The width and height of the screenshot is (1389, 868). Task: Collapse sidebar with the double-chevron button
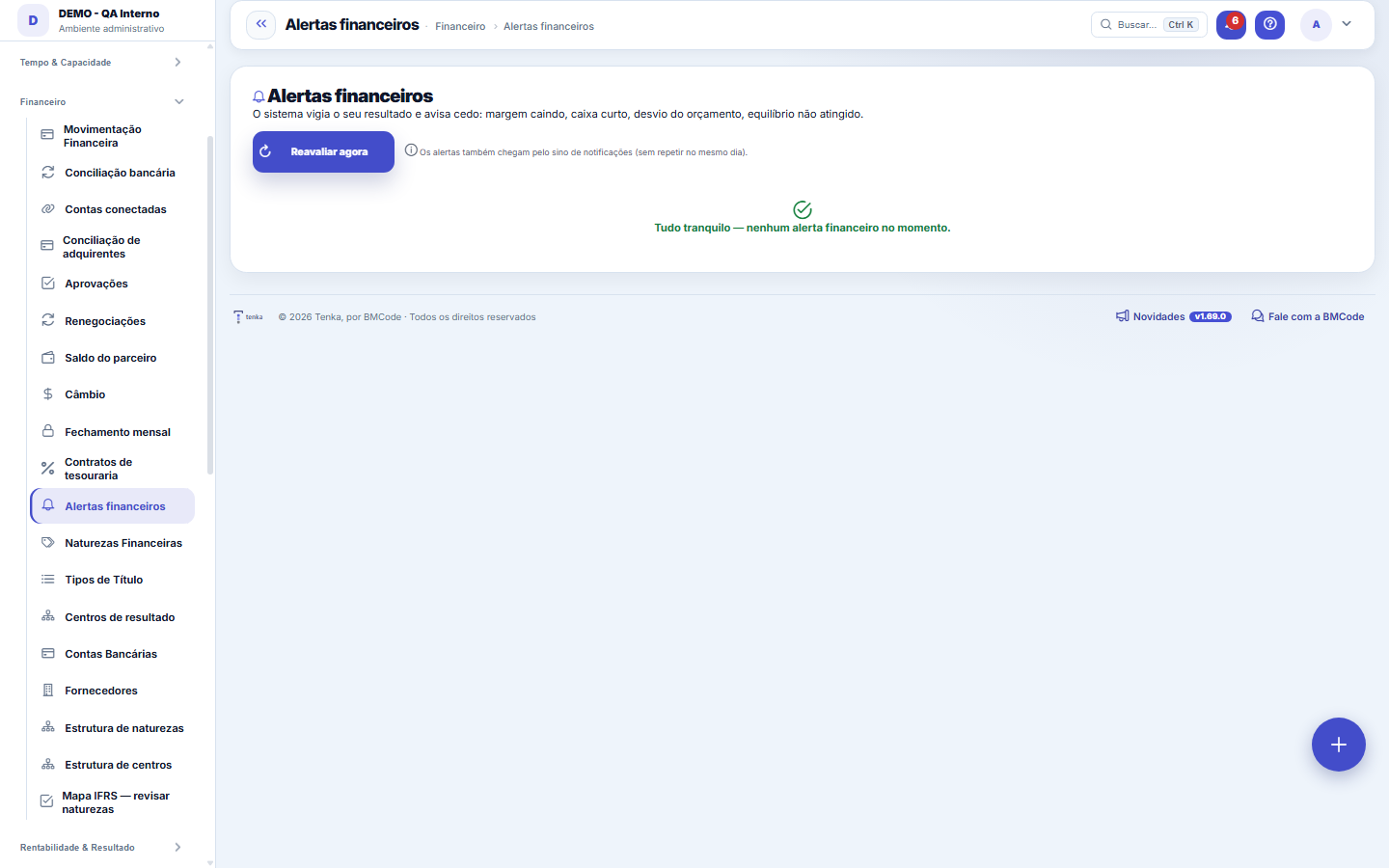[261, 24]
